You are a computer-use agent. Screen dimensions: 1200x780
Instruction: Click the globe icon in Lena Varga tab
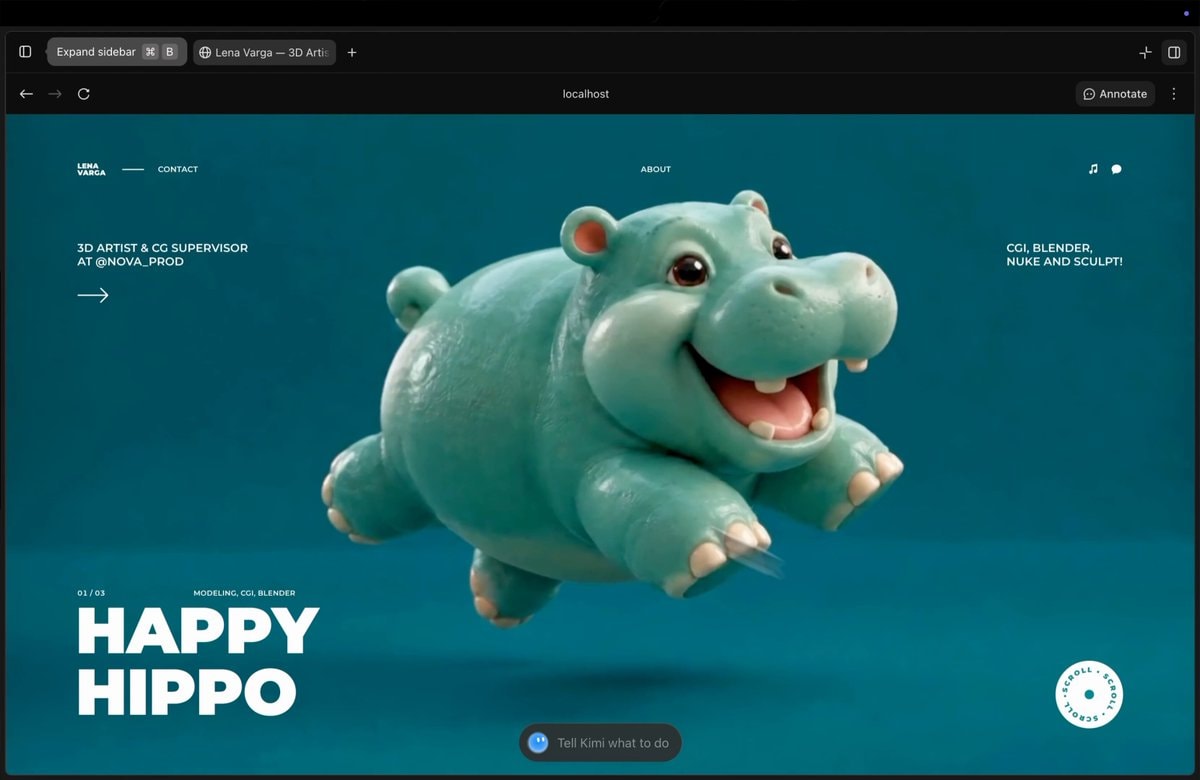[205, 53]
